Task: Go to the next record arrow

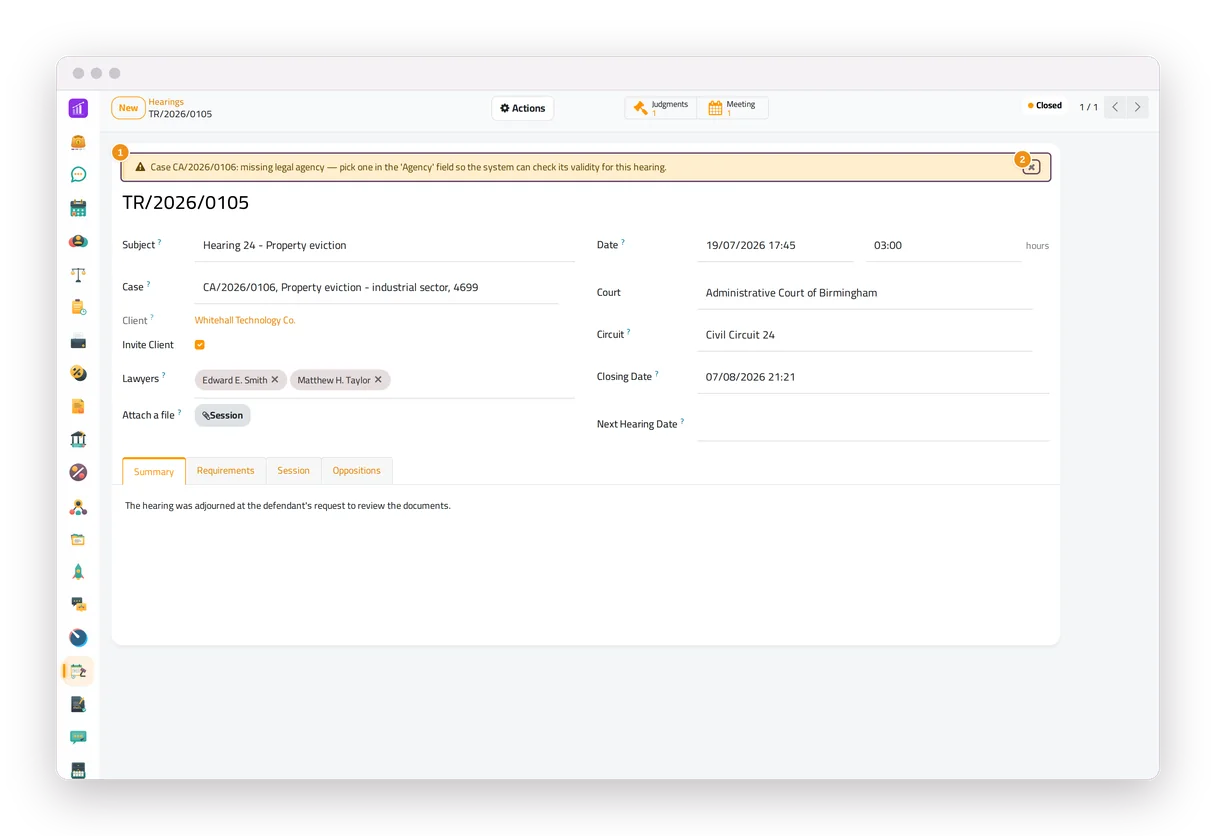Action: [1137, 107]
